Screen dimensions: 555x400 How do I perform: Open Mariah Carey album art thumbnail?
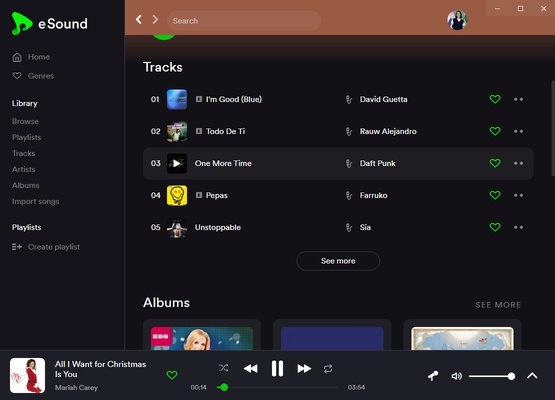click(x=27, y=375)
